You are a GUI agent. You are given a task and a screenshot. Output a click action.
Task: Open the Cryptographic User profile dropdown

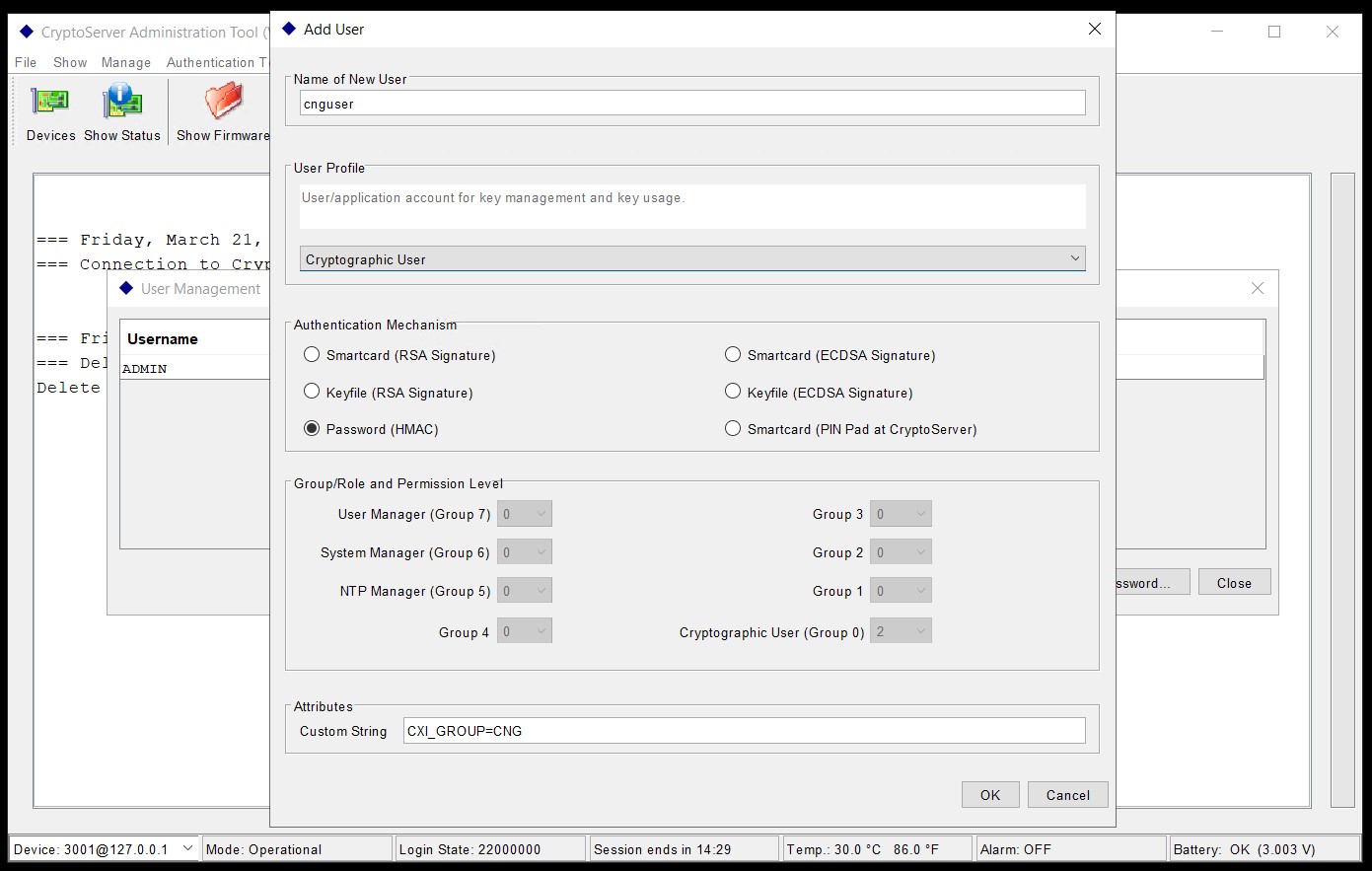click(x=692, y=258)
